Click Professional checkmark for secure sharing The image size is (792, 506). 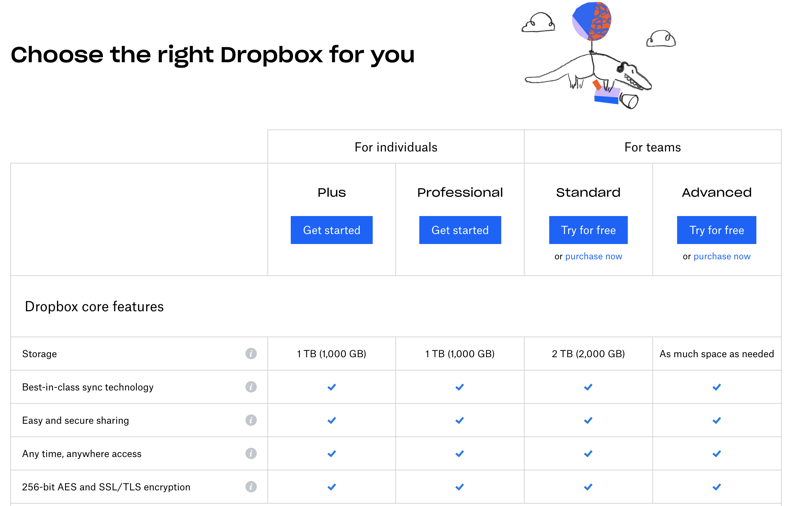coord(460,421)
